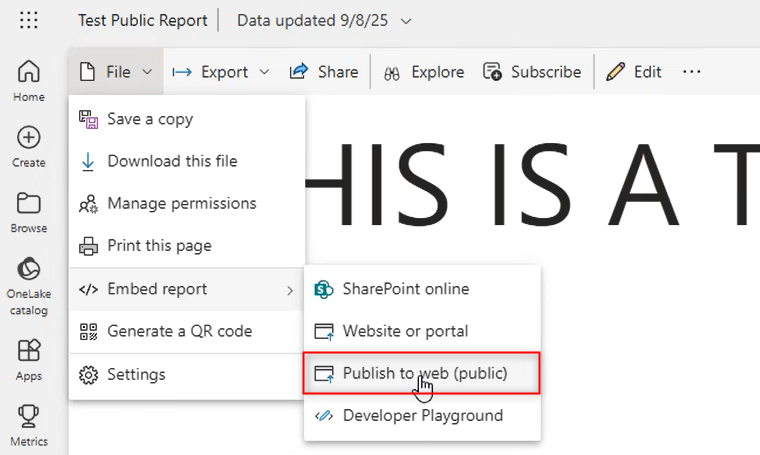Select SharePoint online embed option
The image size is (760, 455).
[422, 289]
